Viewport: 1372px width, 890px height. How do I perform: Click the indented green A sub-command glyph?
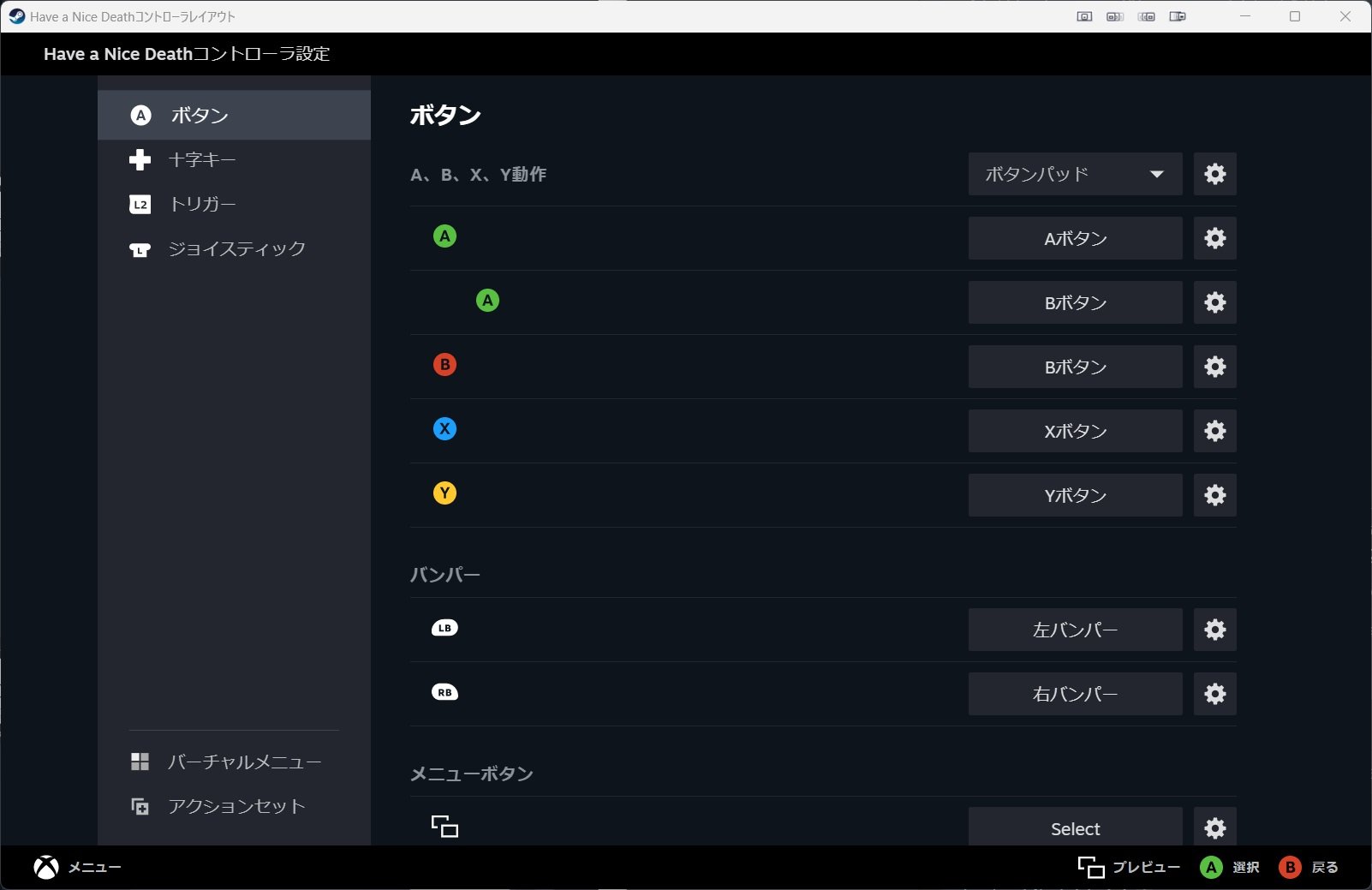(487, 301)
